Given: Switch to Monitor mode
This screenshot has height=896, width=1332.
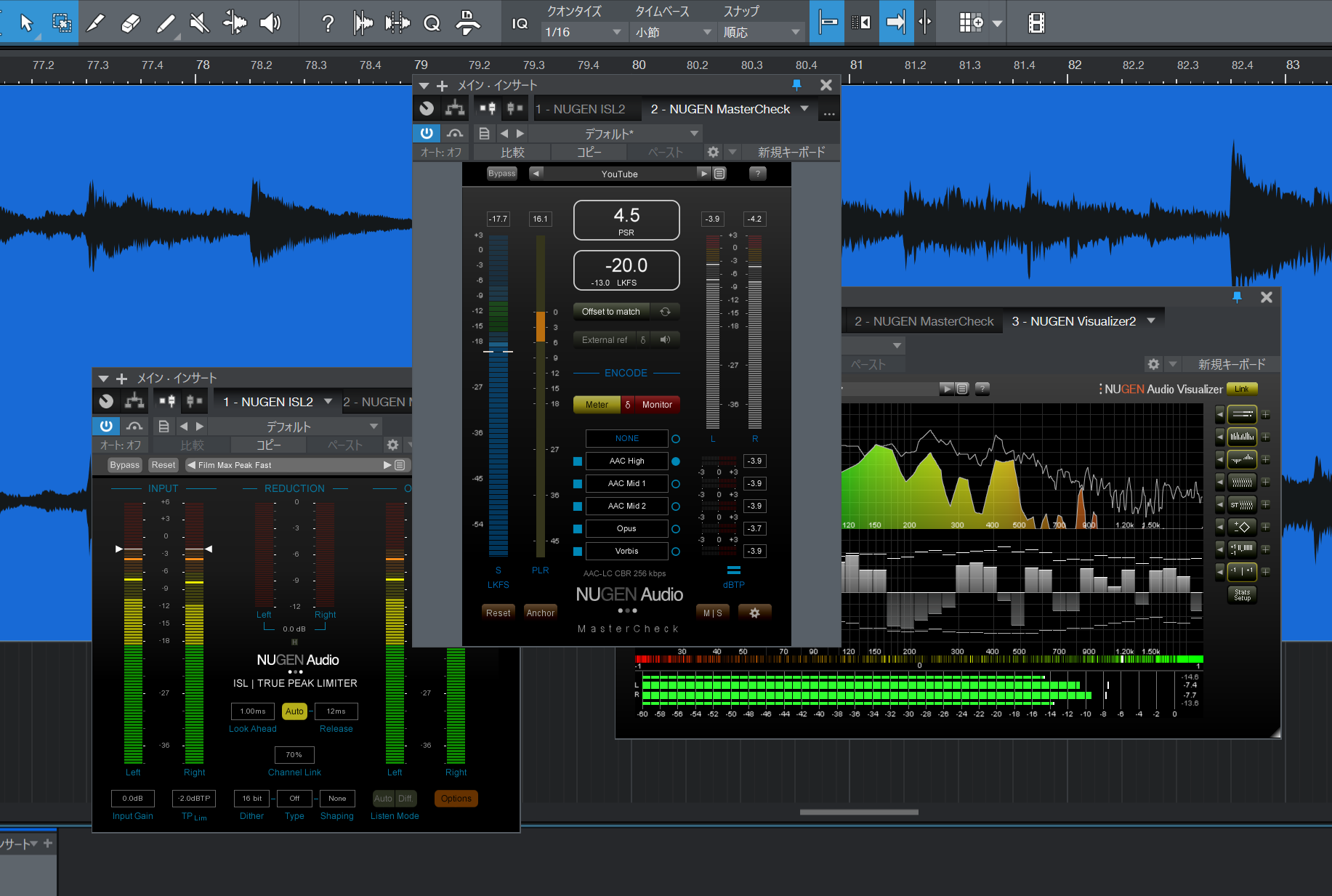Looking at the screenshot, I should [657, 405].
